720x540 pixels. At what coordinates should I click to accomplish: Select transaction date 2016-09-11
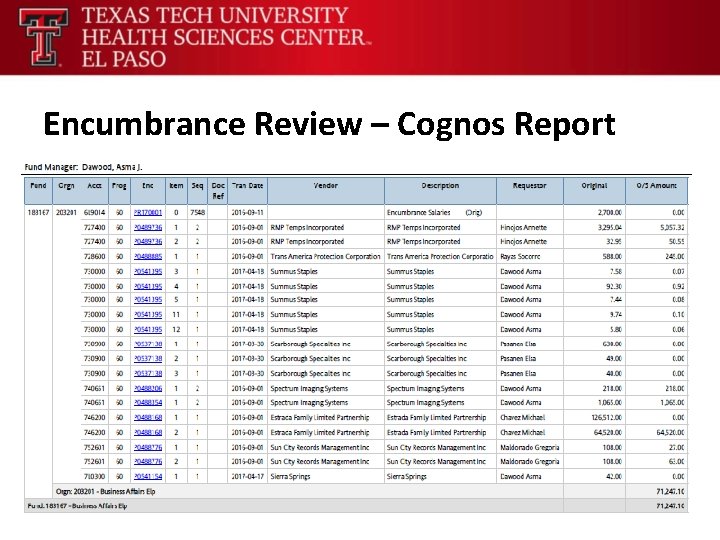click(248, 213)
